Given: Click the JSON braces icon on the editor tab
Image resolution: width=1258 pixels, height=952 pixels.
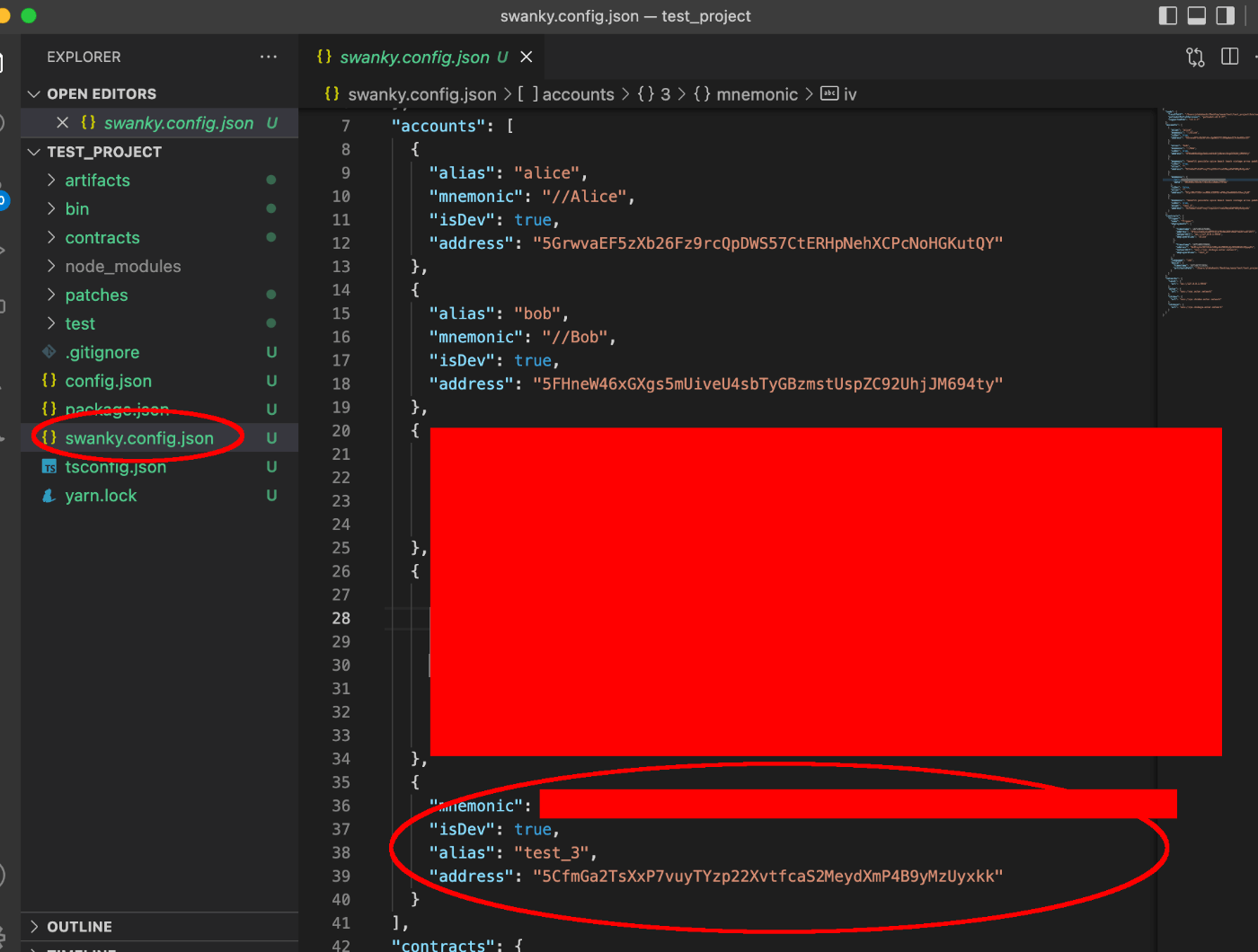Looking at the screenshot, I should tap(324, 57).
